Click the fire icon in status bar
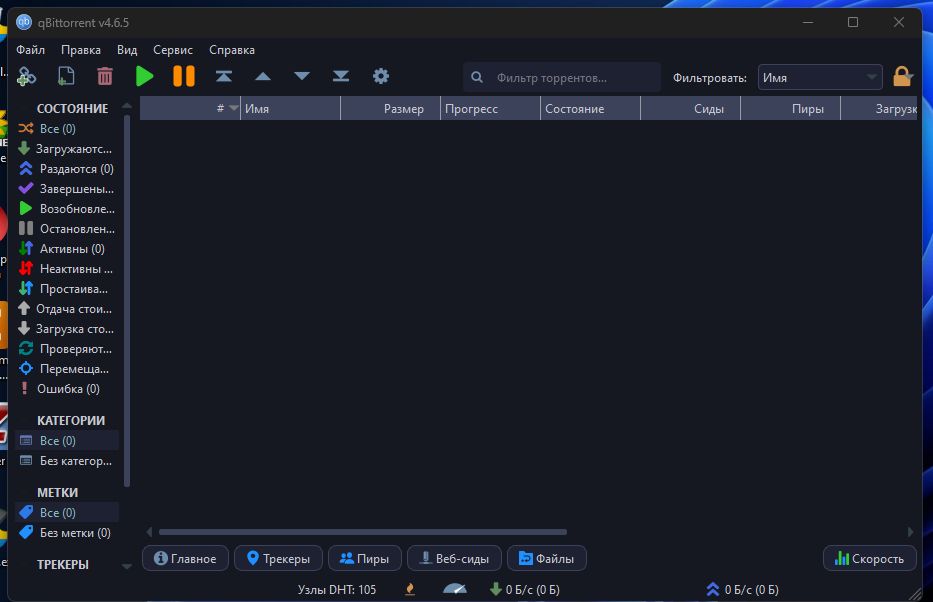Image resolution: width=933 pixels, height=602 pixels. [x=409, y=589]
